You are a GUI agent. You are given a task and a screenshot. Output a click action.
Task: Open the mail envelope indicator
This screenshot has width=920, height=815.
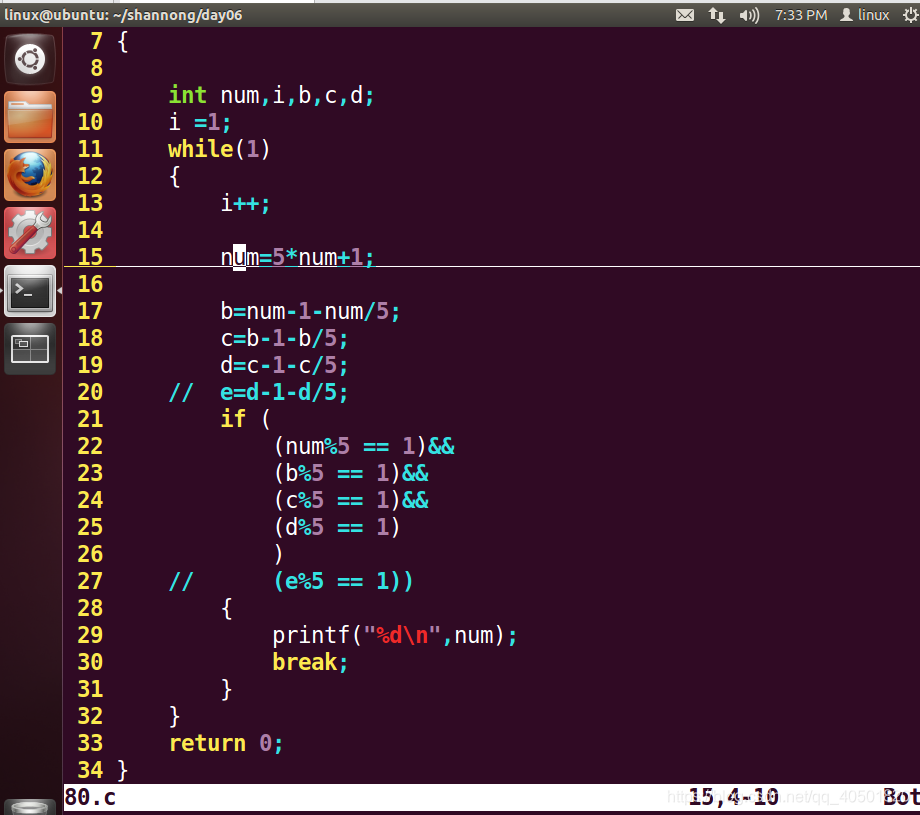click(x=685, y=15)
